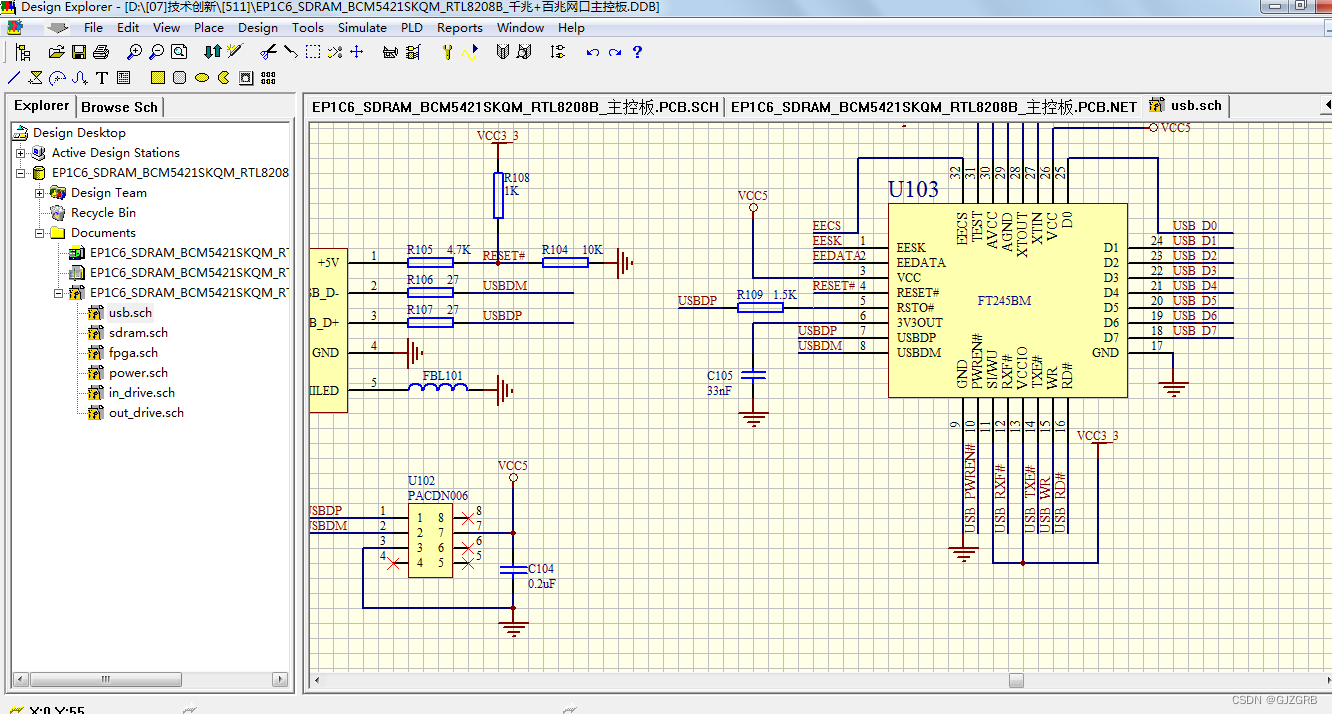The width and height of the screenshot is (1332, 714).
Task: Expand the Active Design Stations node
Action: point(18,152)
